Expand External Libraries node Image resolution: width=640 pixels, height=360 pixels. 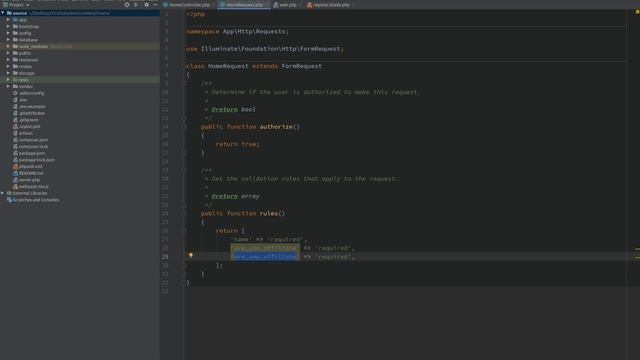[x=3, y=193]
